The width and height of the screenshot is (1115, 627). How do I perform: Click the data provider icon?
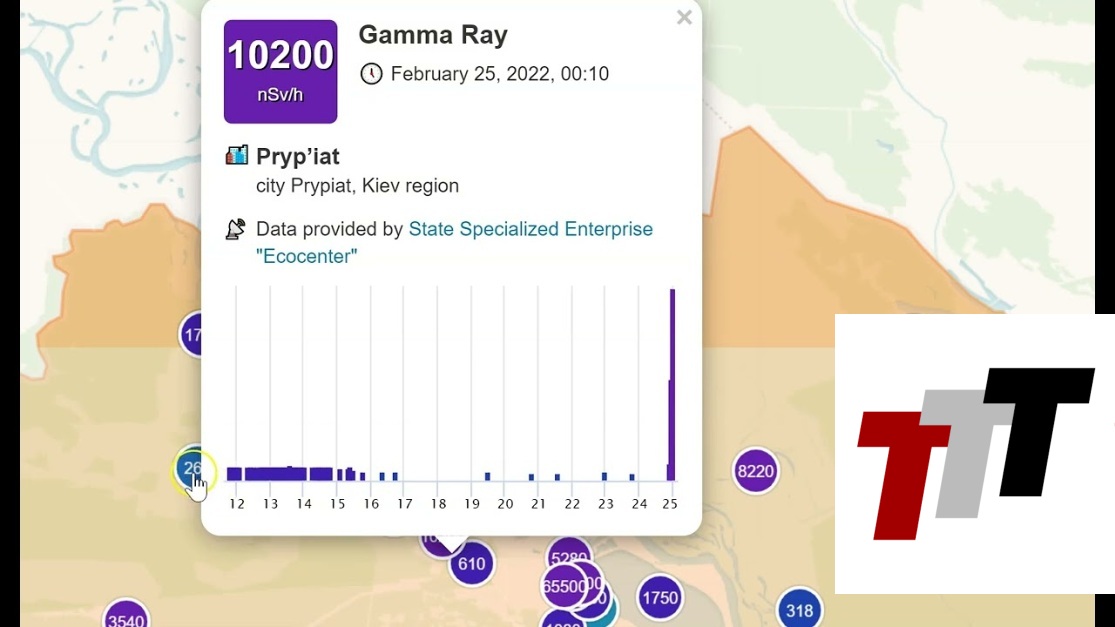[x=236, y=230]
